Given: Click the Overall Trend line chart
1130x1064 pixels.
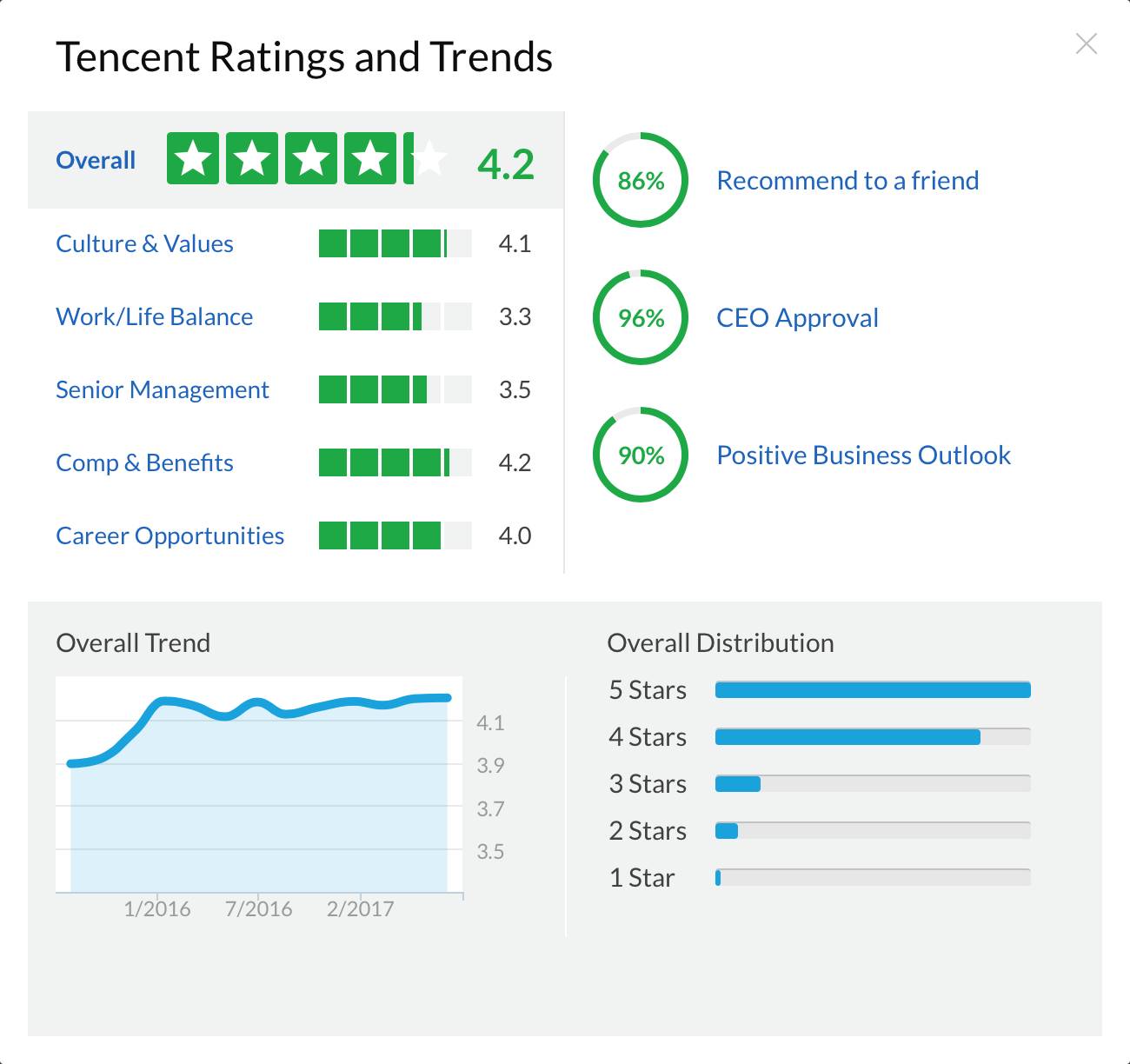Looking at the screenshot, I should pos(259,784).
